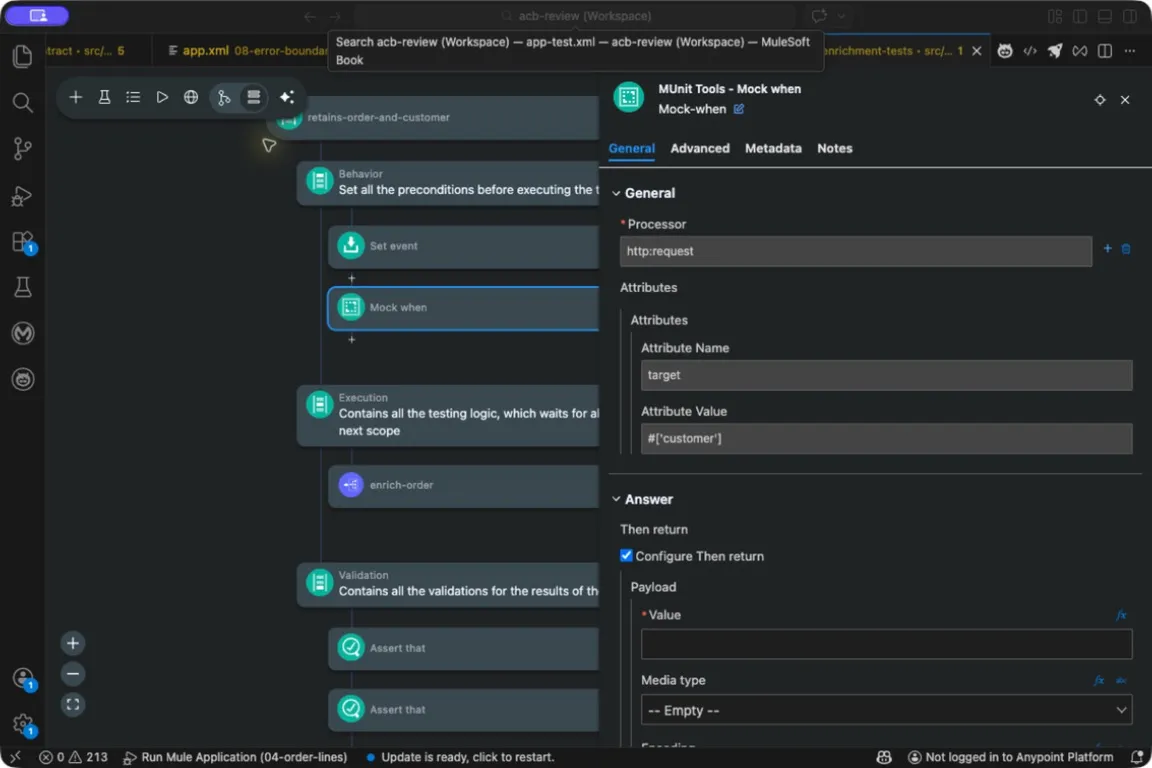Click the Attribute Value input field
This screenshot has width=1152, height=768.
pos(886,439)
